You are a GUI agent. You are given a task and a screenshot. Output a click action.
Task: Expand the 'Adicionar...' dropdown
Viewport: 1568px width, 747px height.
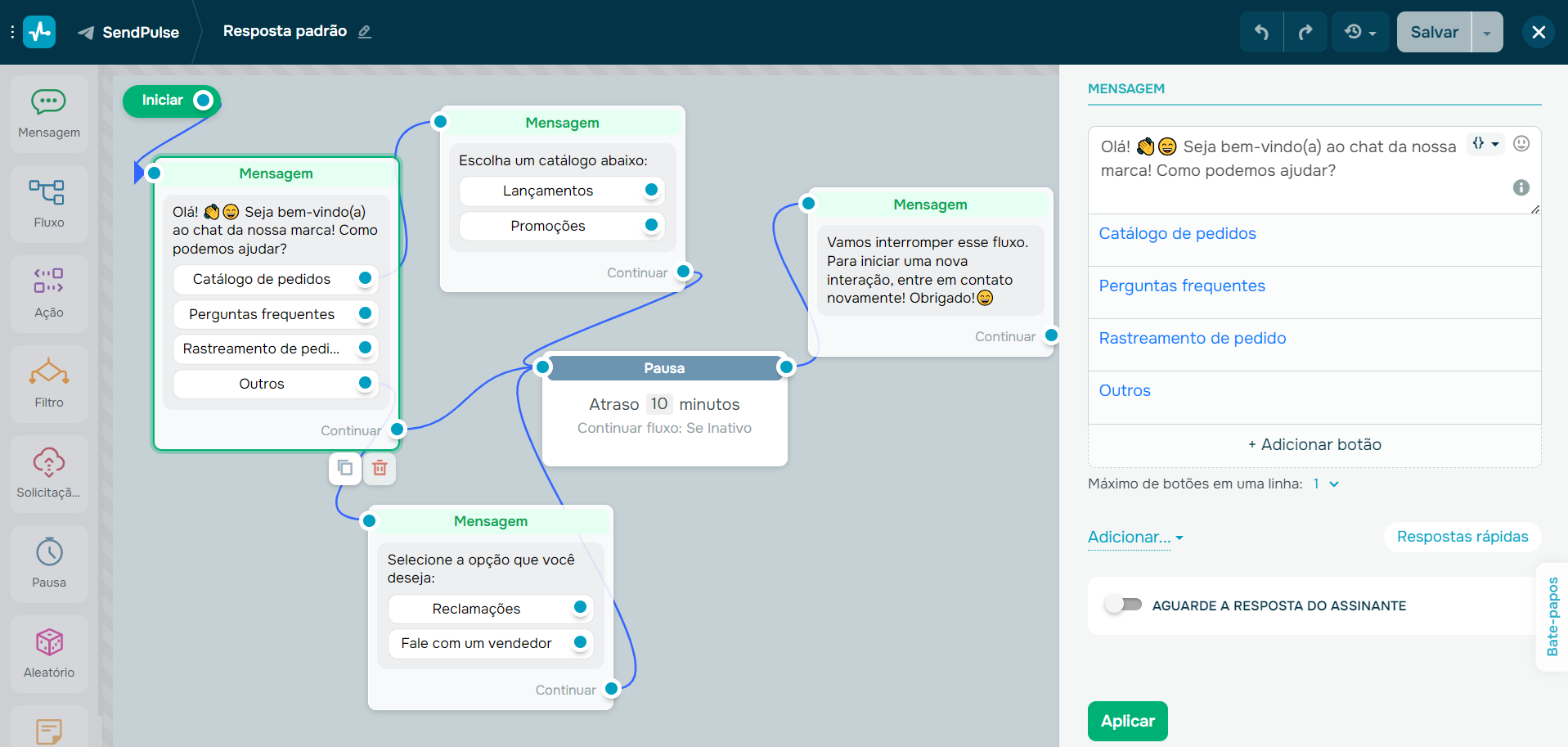pos(1134,538)
